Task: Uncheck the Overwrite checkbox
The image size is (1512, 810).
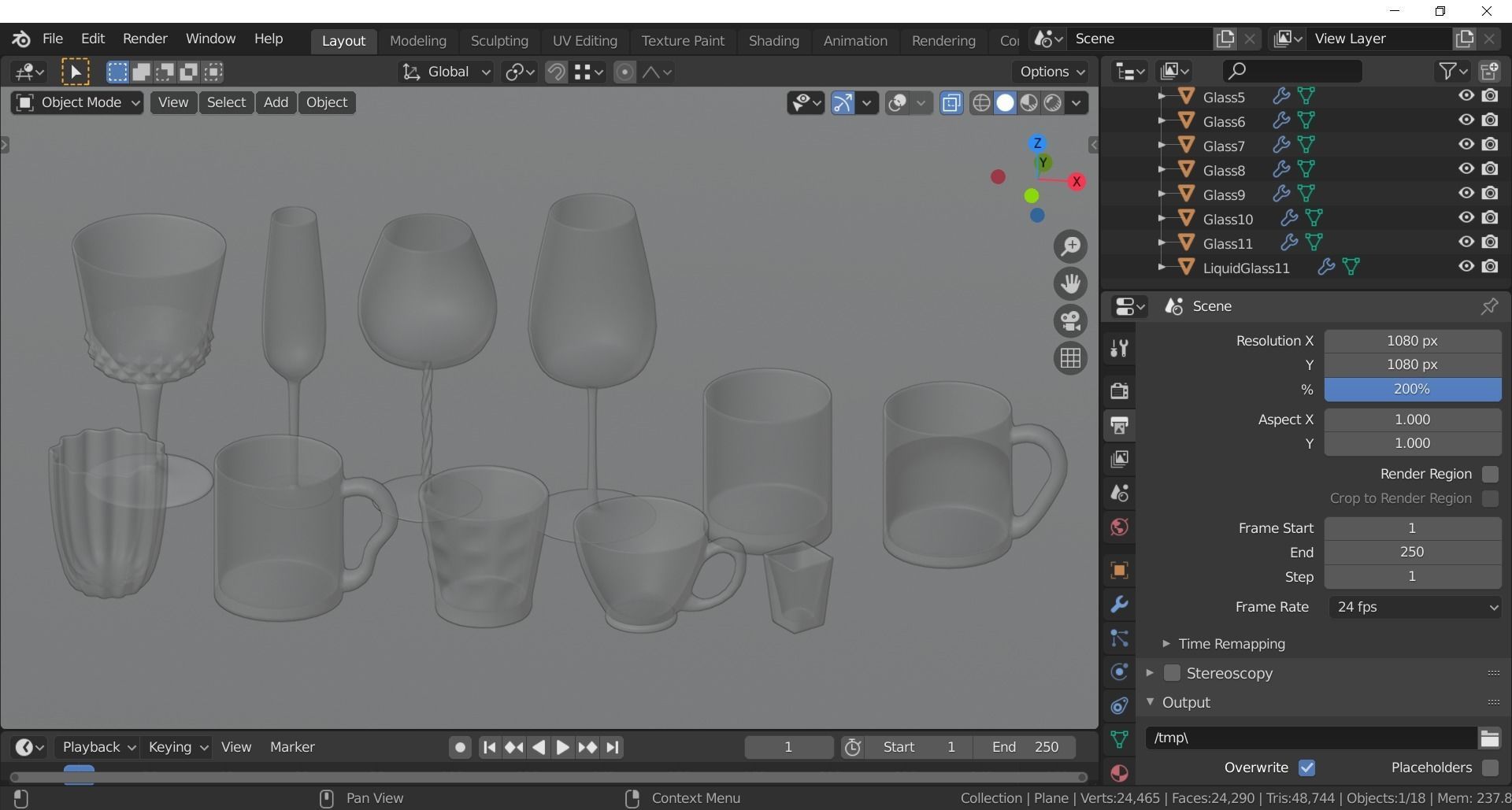Action: point(1307,767)
